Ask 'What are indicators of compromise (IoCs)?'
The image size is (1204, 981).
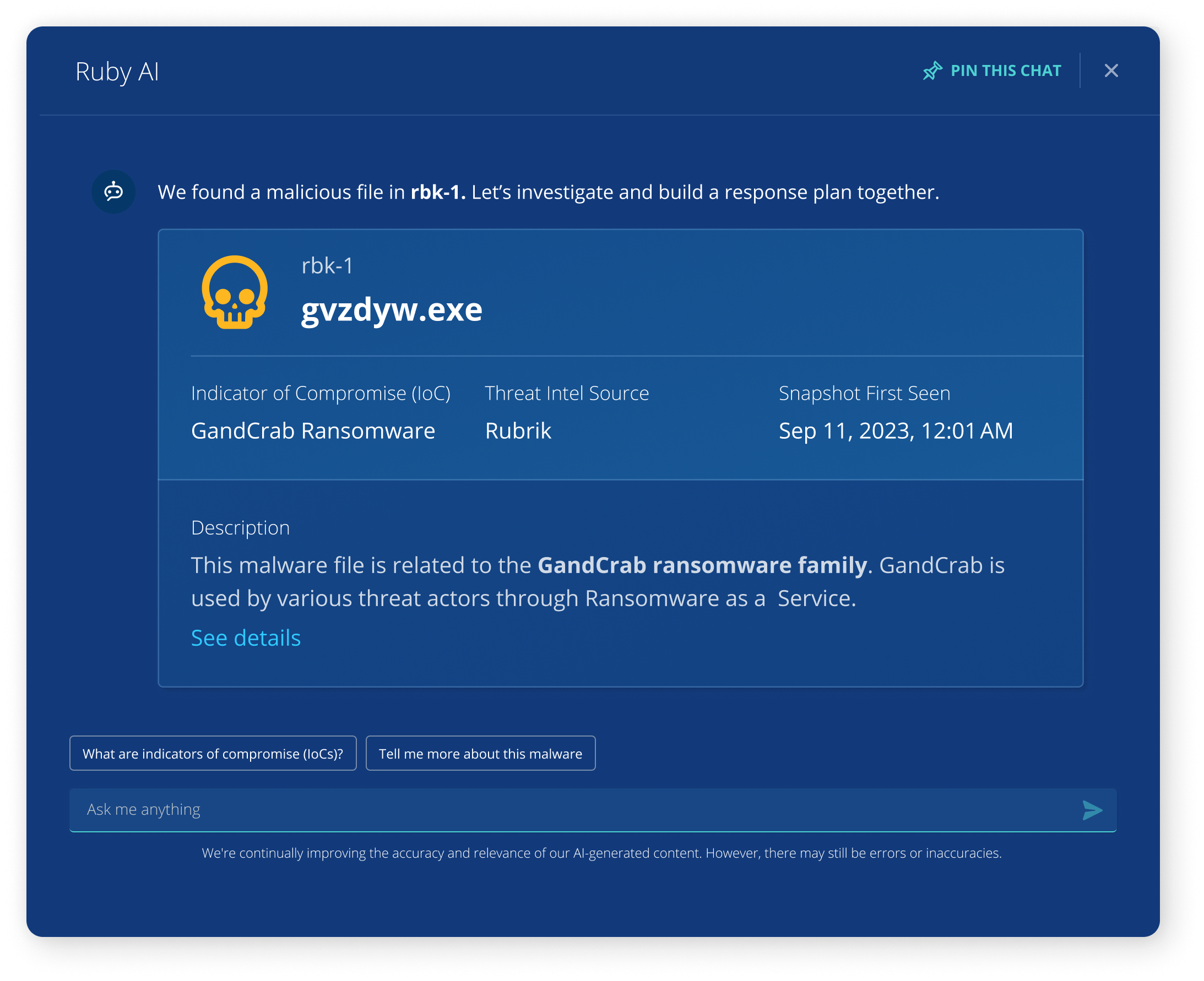pos(213,753)
